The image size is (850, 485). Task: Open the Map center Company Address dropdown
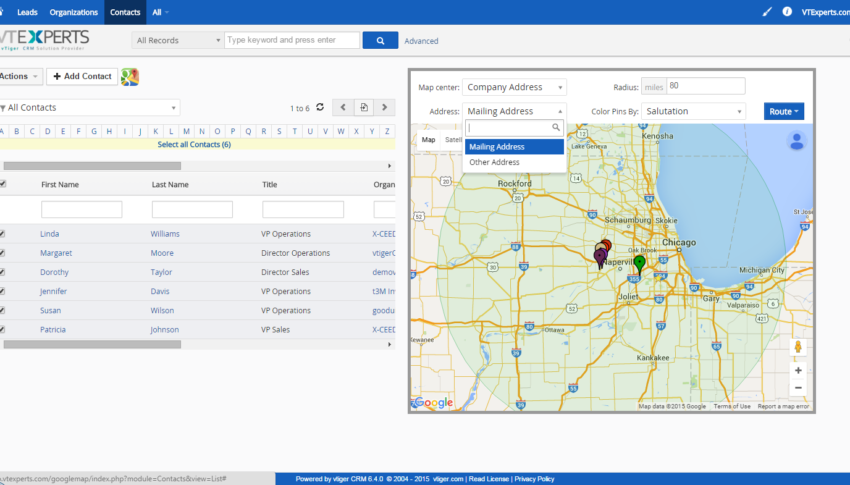coord(514,87)
